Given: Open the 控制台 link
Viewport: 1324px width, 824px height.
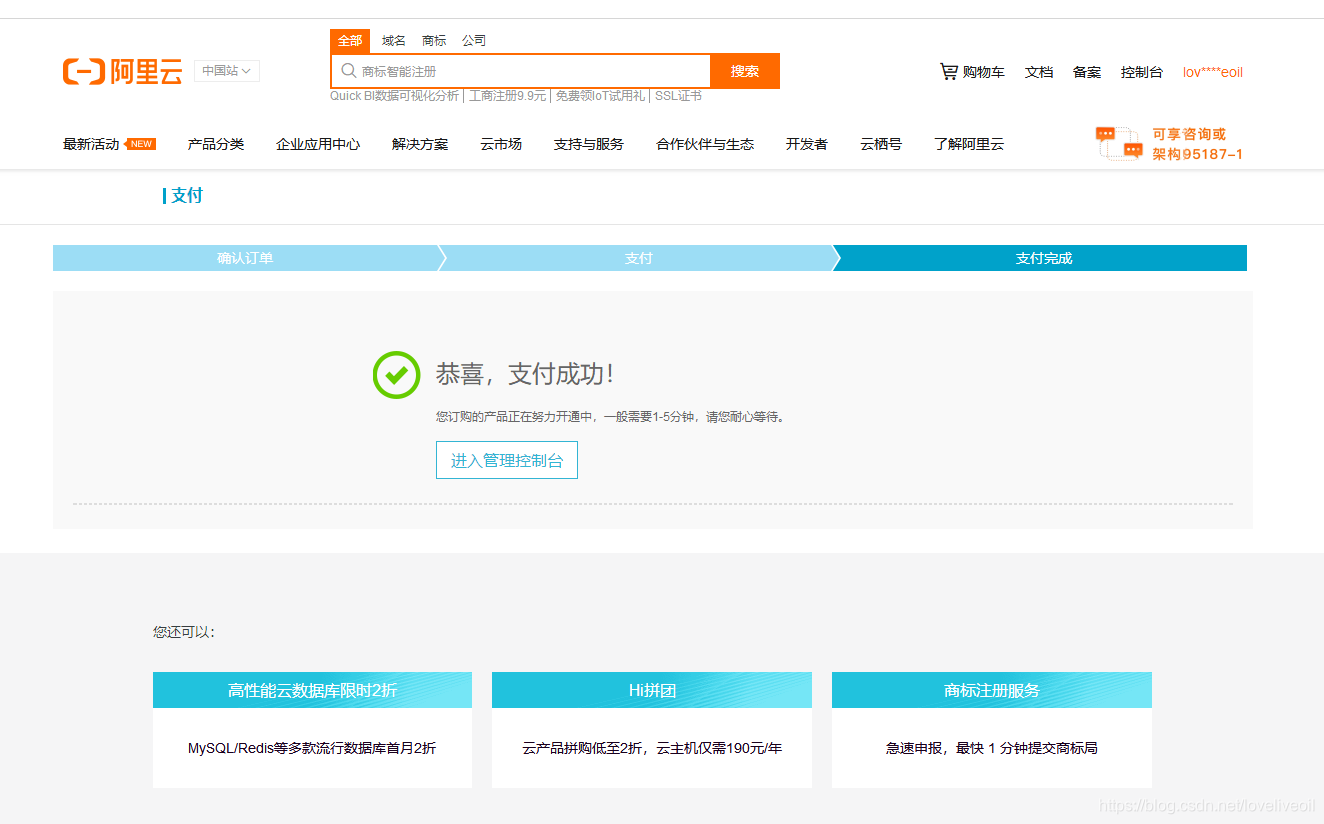Looking at the screenshot, I should tap(1142, 72).
